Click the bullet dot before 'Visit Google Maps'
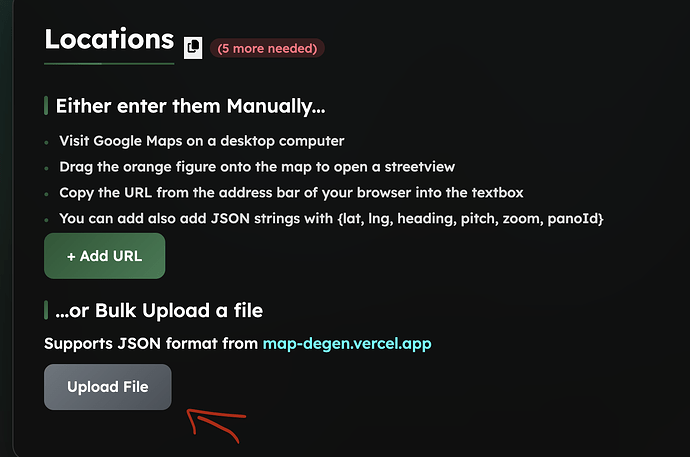This screenshot has width=690, height=457. click(x=46, y=143)
